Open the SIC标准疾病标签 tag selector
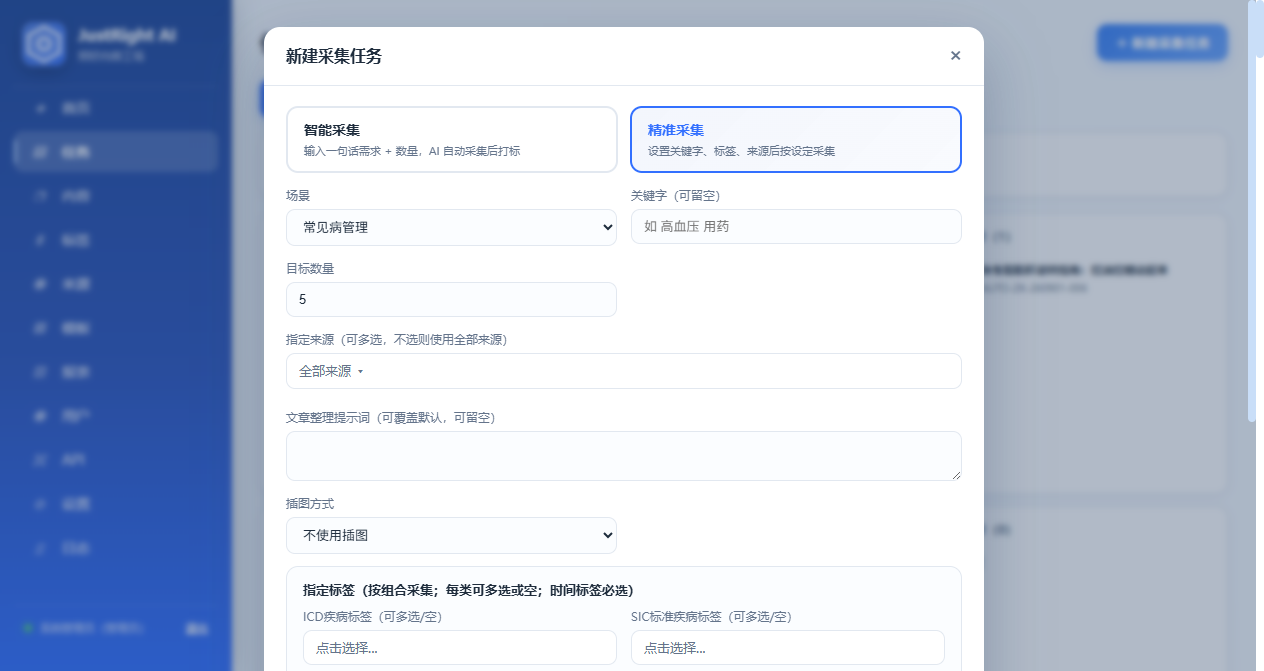Screen dimensions: 1264x671 788,648
